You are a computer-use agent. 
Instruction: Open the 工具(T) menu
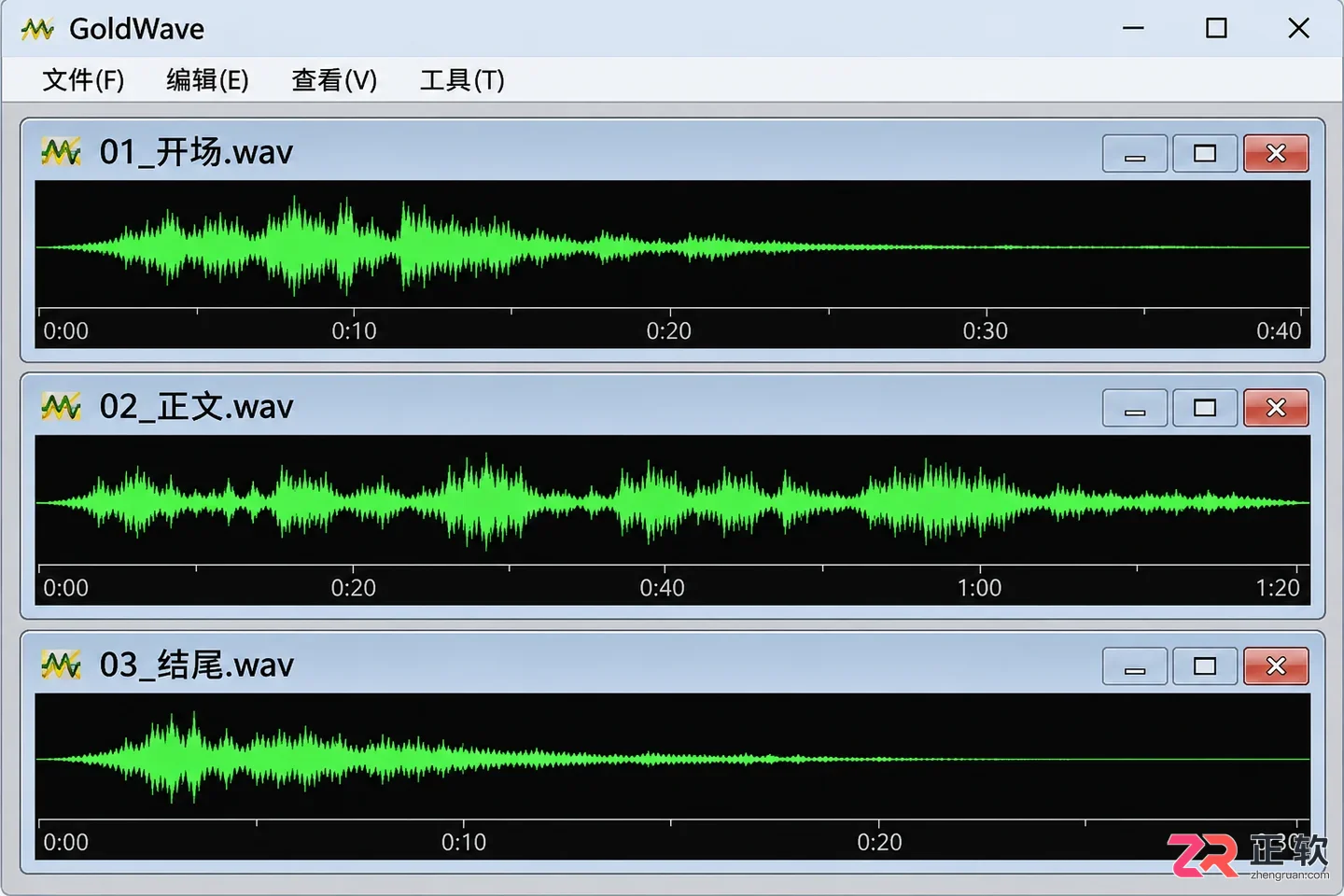[462, 80]
